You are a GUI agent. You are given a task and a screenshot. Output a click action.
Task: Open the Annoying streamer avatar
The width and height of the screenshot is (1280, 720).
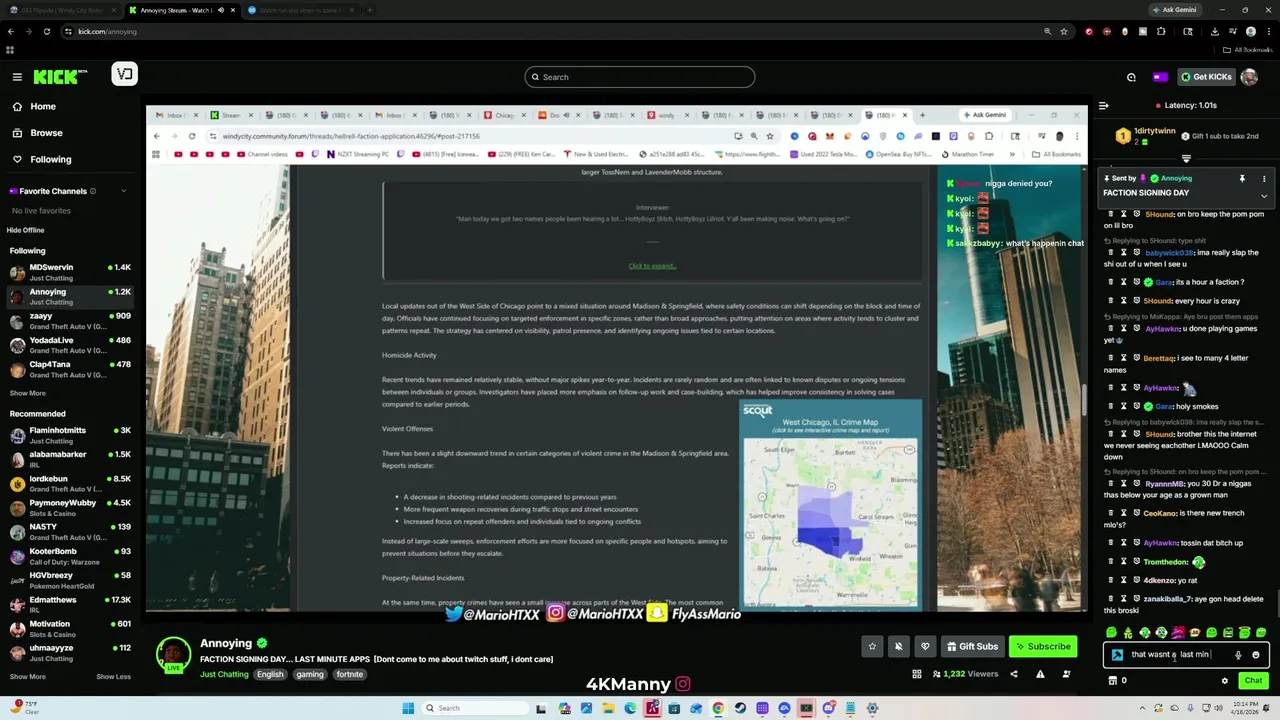(x=174, y=655)
